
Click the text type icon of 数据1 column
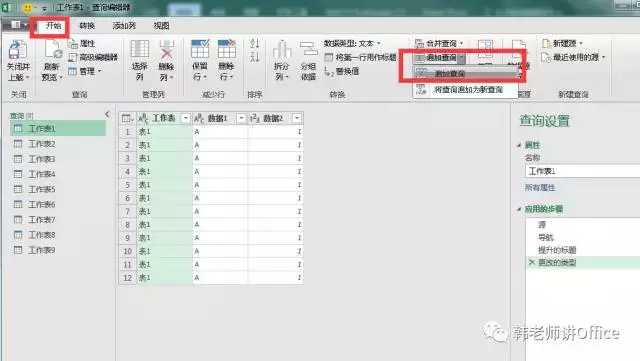[x=199, y=118]
